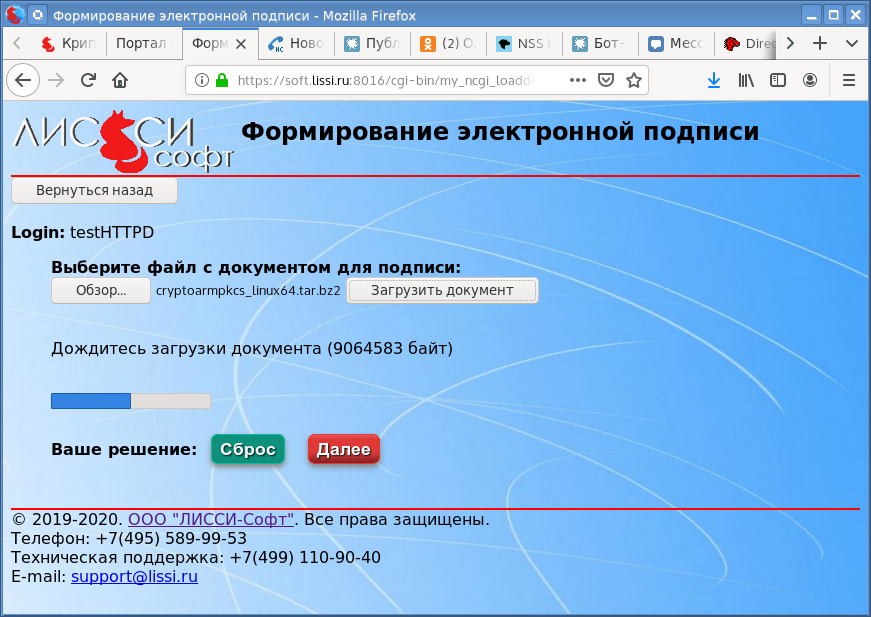Image resolution: width=871 pixels, height=617 pixels.
Task: Close the active Форм tab
Action: click(x=240, y=44)
